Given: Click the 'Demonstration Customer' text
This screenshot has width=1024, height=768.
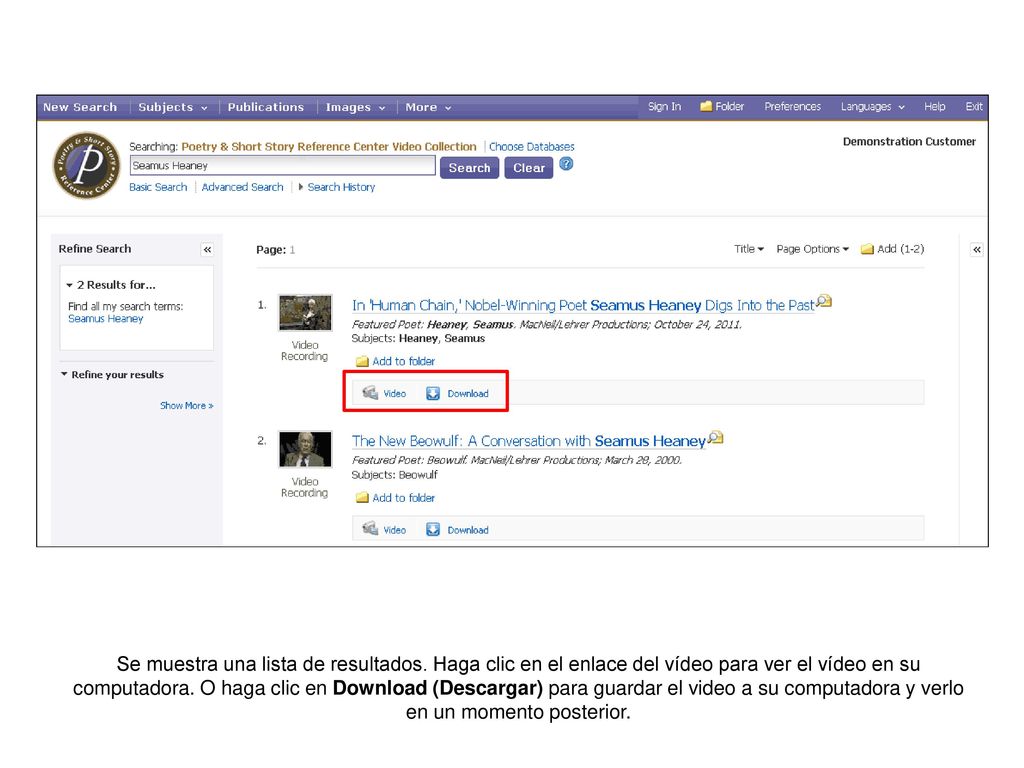Looking at the screenshot, I should click(x=909, y=142).
